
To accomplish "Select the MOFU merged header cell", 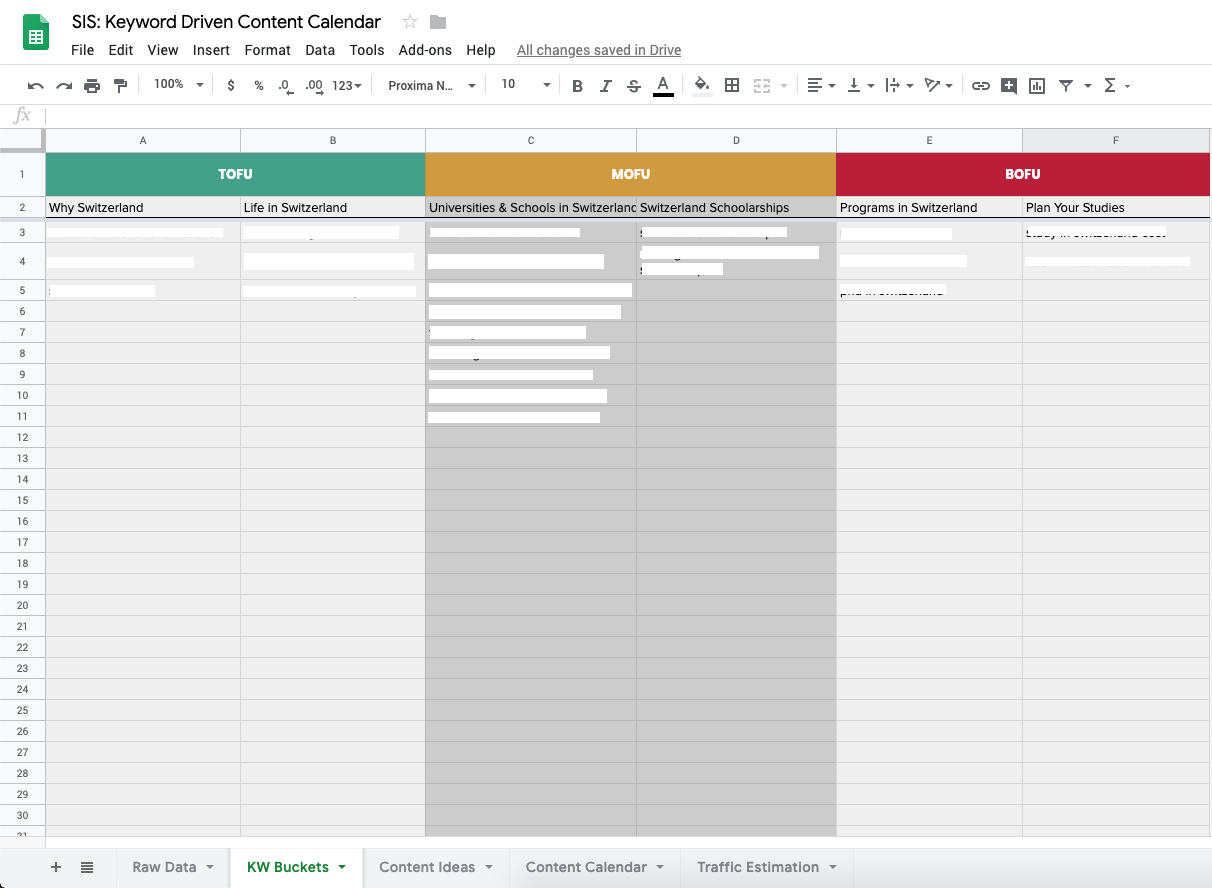I will coord(631,174).
